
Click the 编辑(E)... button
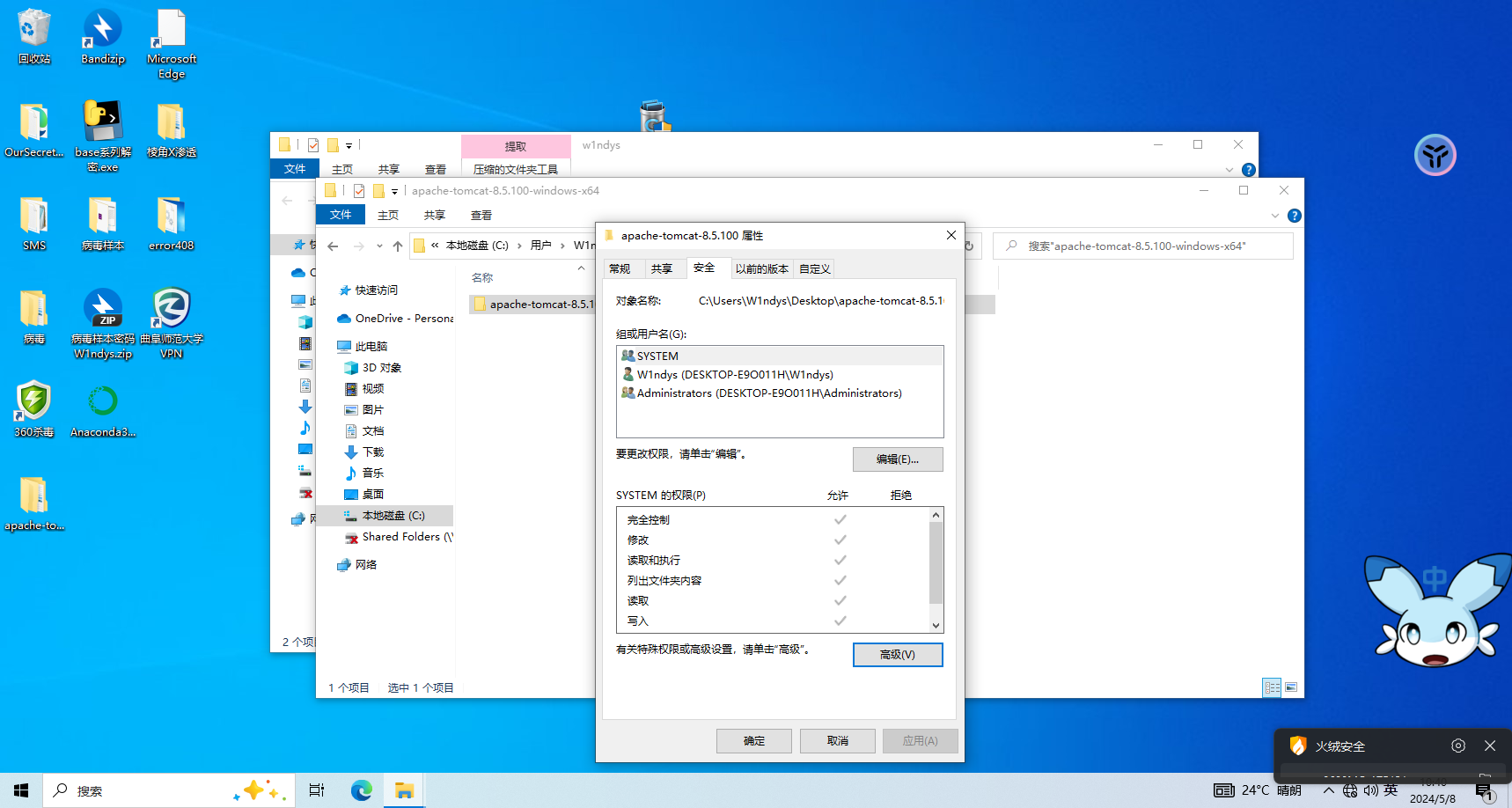click(x=897, y=459)
